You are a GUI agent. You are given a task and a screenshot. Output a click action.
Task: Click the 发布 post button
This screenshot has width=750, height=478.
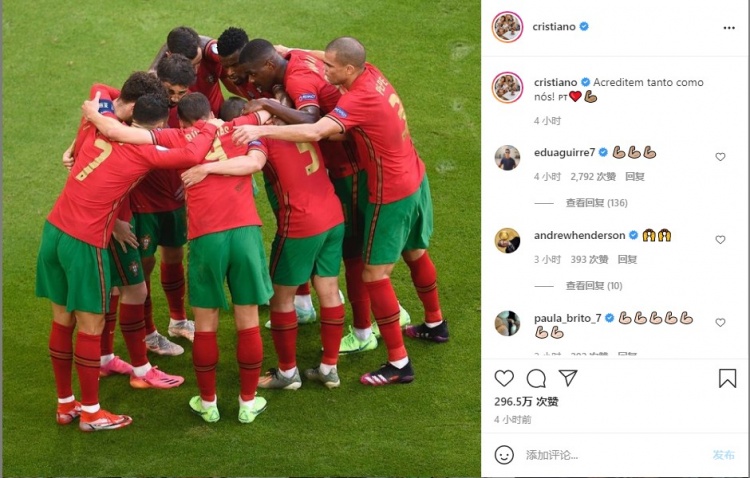point(723,455)
